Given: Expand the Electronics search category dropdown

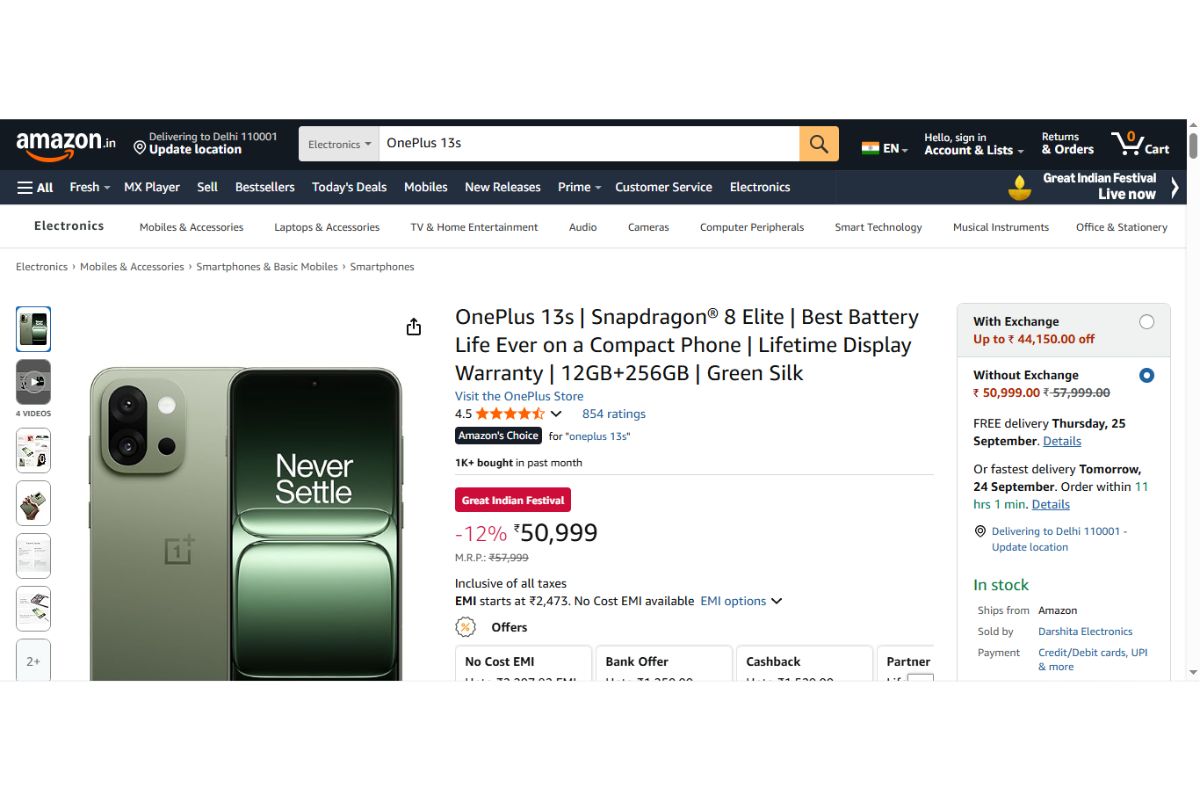Looking at the screenshot, I should pos(338,143).
